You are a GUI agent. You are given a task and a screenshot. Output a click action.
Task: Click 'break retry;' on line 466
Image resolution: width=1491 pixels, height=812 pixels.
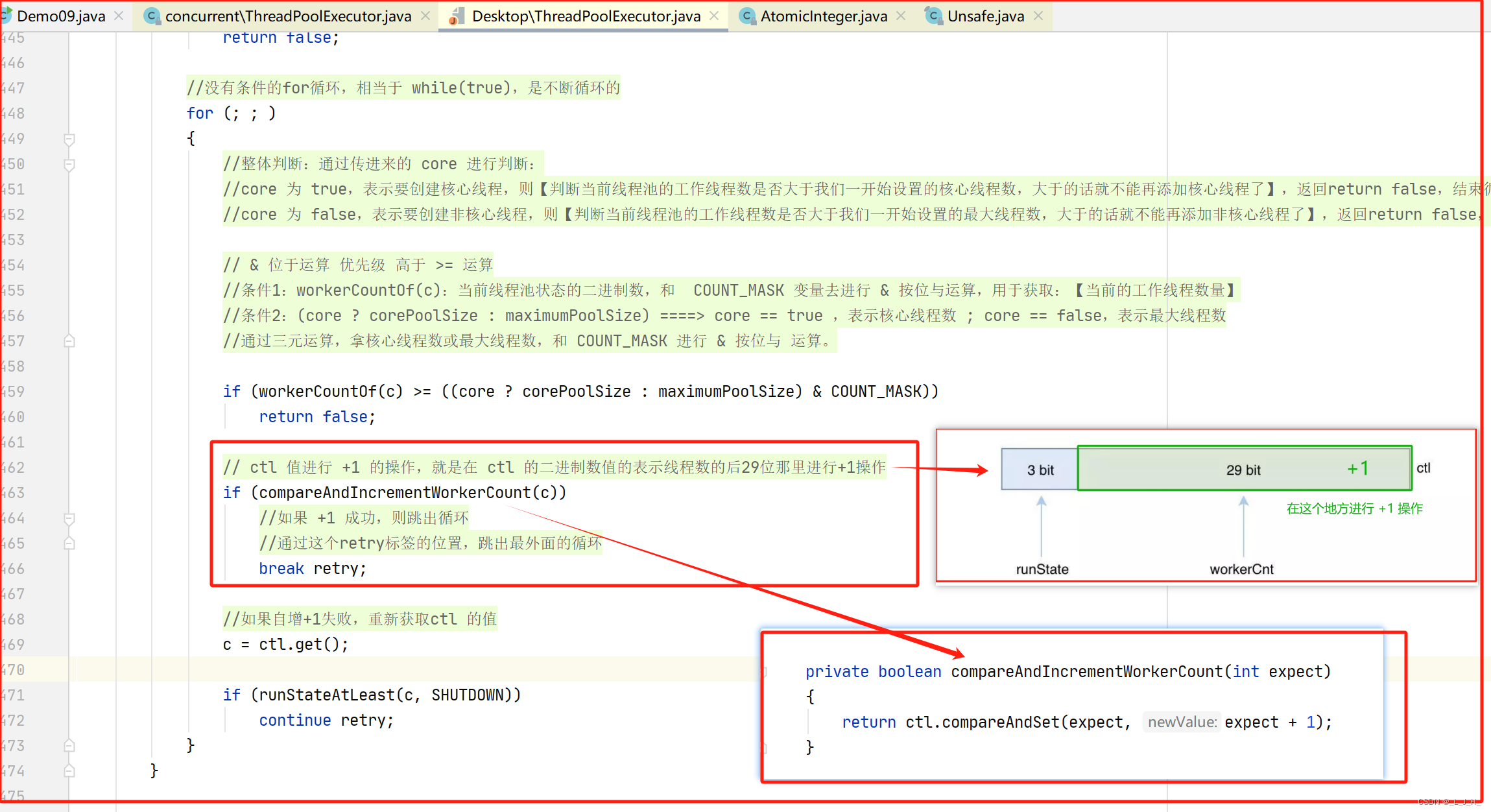(x=313, y=569)
